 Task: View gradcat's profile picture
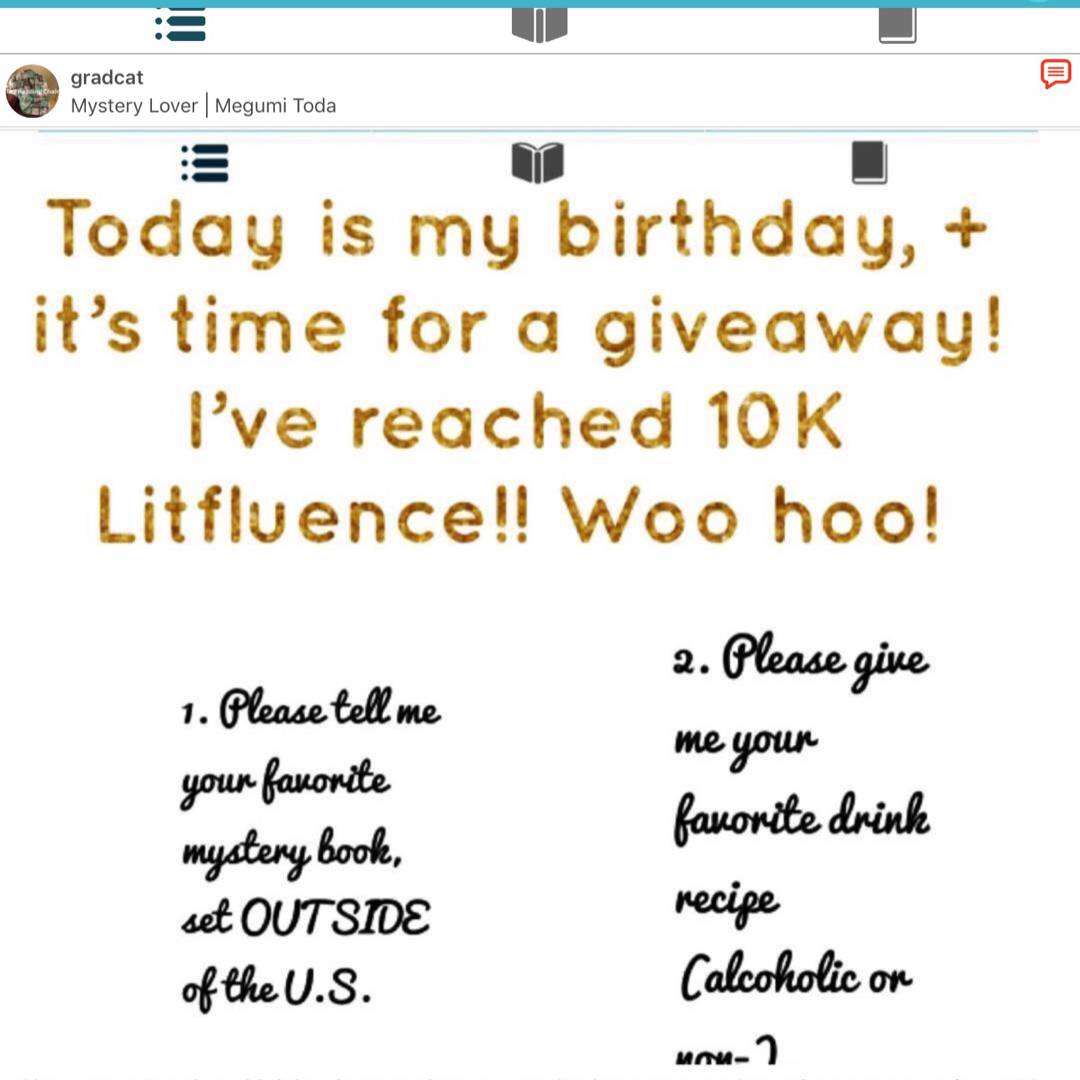[x=32, y=91]
